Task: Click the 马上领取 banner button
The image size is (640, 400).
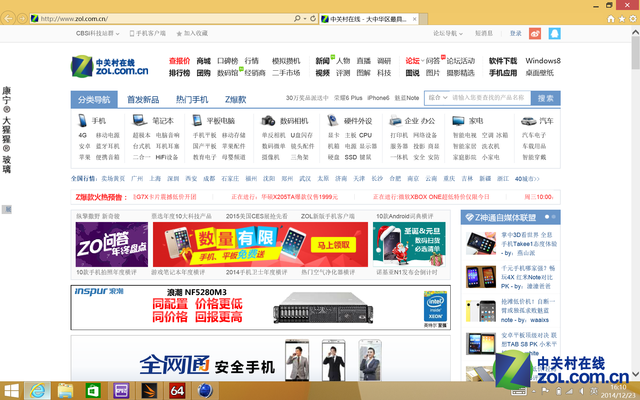Action: [333, 245]
